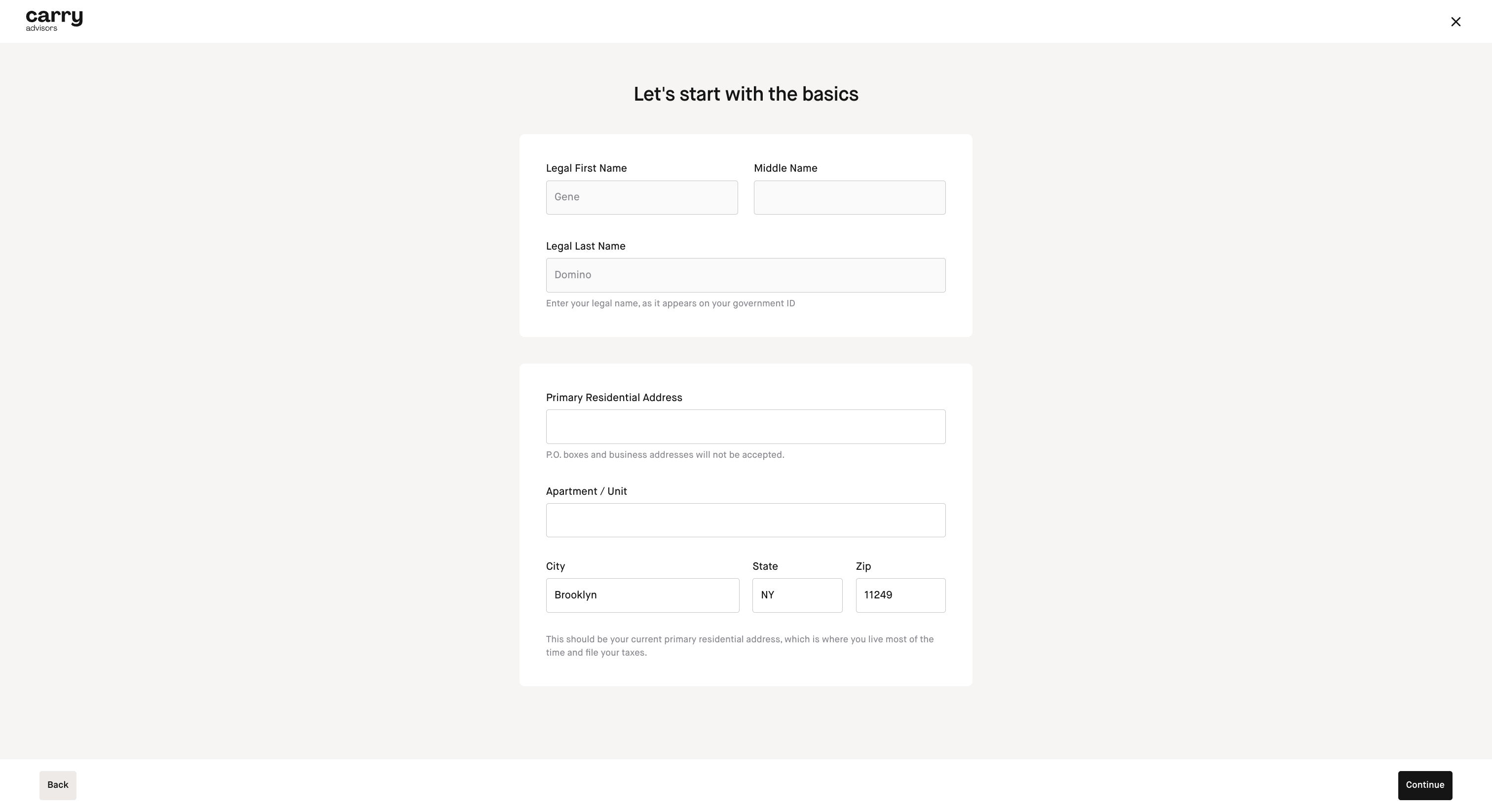Click the City field containing Brooklyn
1492x812 pixels.
tap(642, 595)
